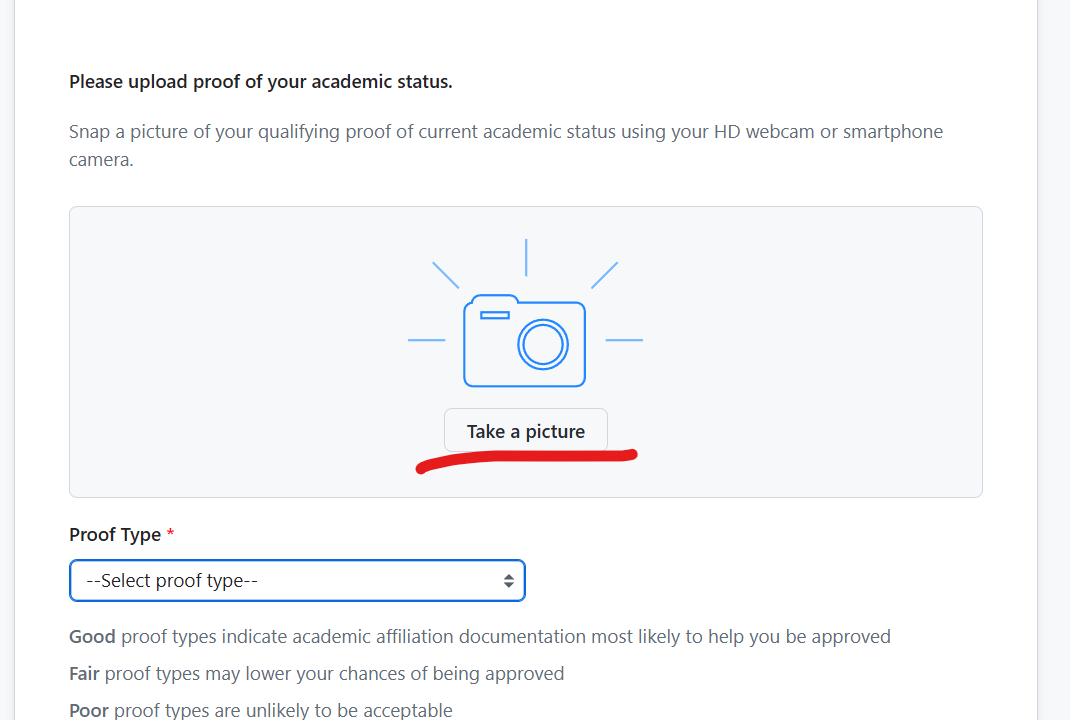Click the camera lens circle

coord(543,345)
